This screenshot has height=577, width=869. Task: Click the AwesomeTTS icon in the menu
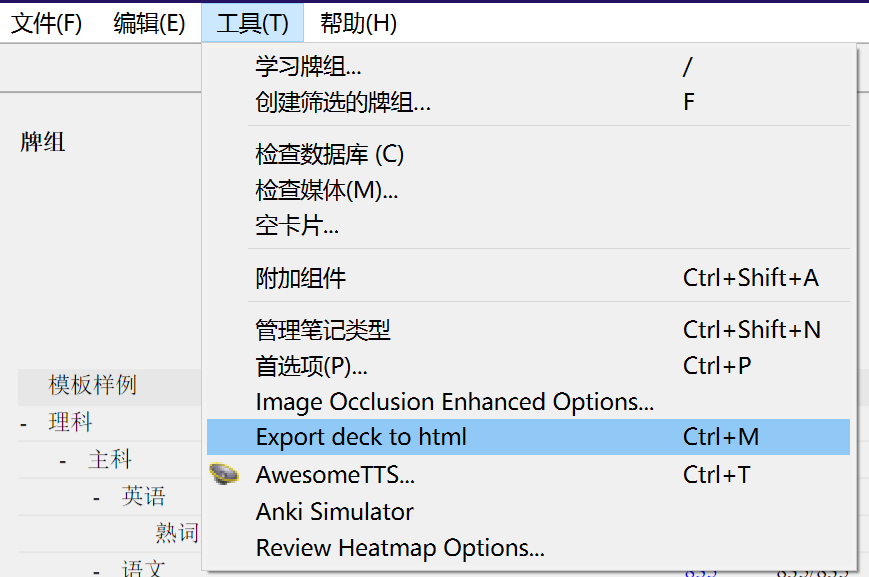coord(226,474)
